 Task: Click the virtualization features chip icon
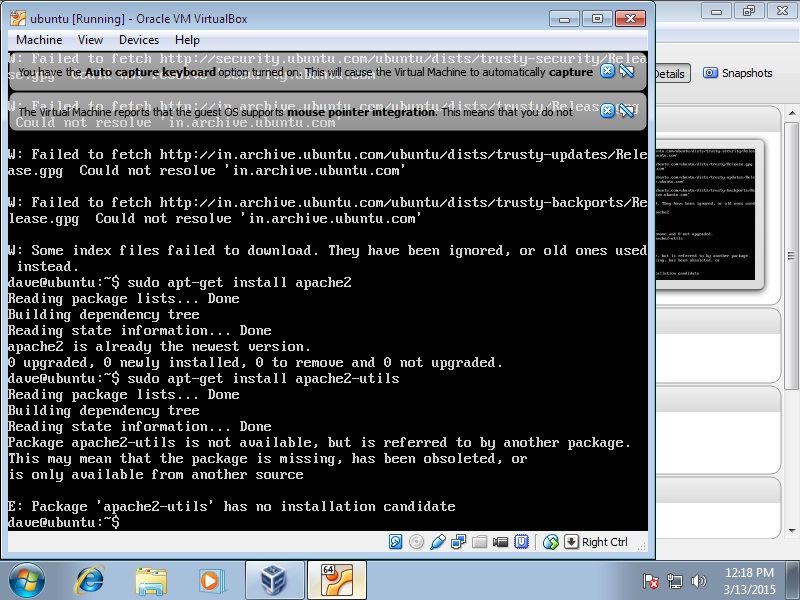(521, 541)
